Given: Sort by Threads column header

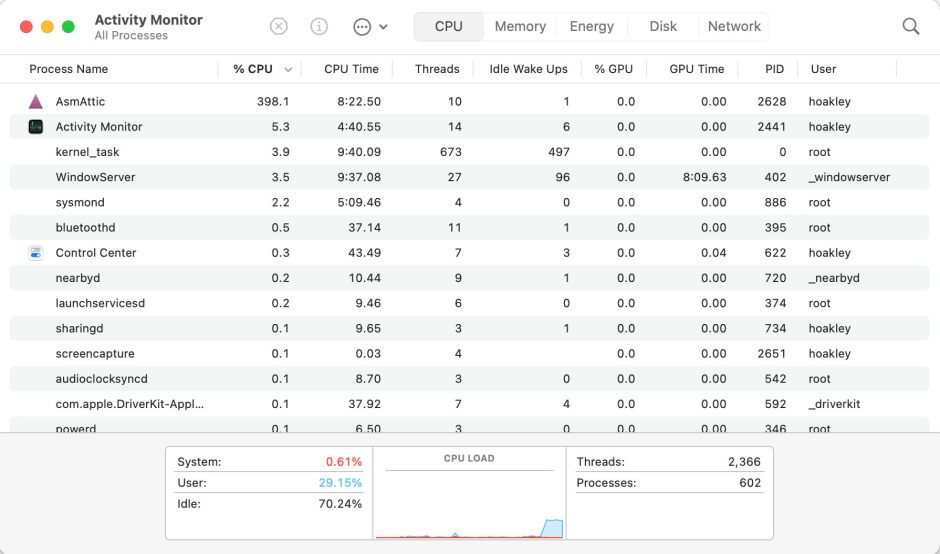Looking at the screenshot, I should point(437,69).
